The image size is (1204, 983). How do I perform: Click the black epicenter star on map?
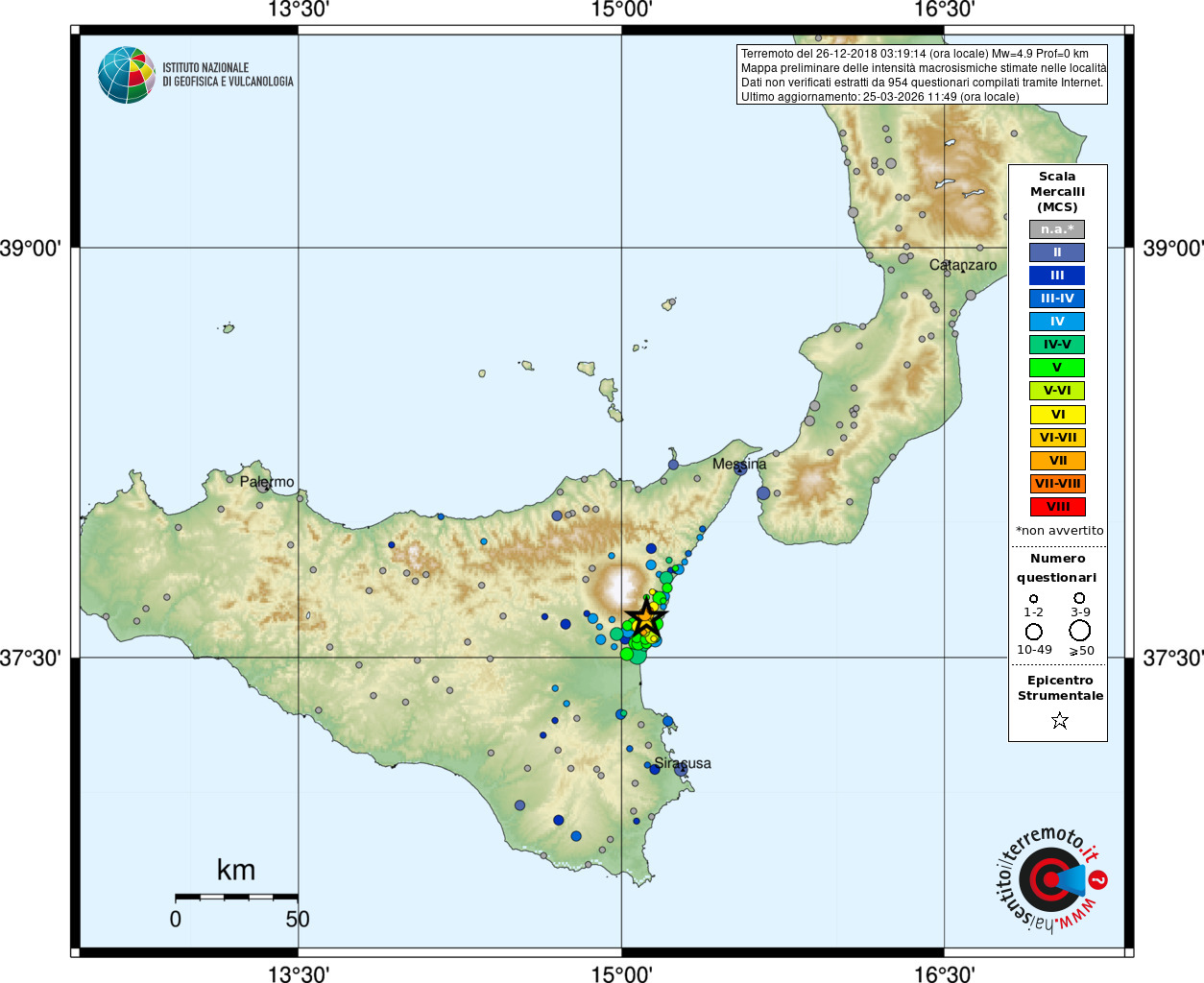tap(646, 617)
